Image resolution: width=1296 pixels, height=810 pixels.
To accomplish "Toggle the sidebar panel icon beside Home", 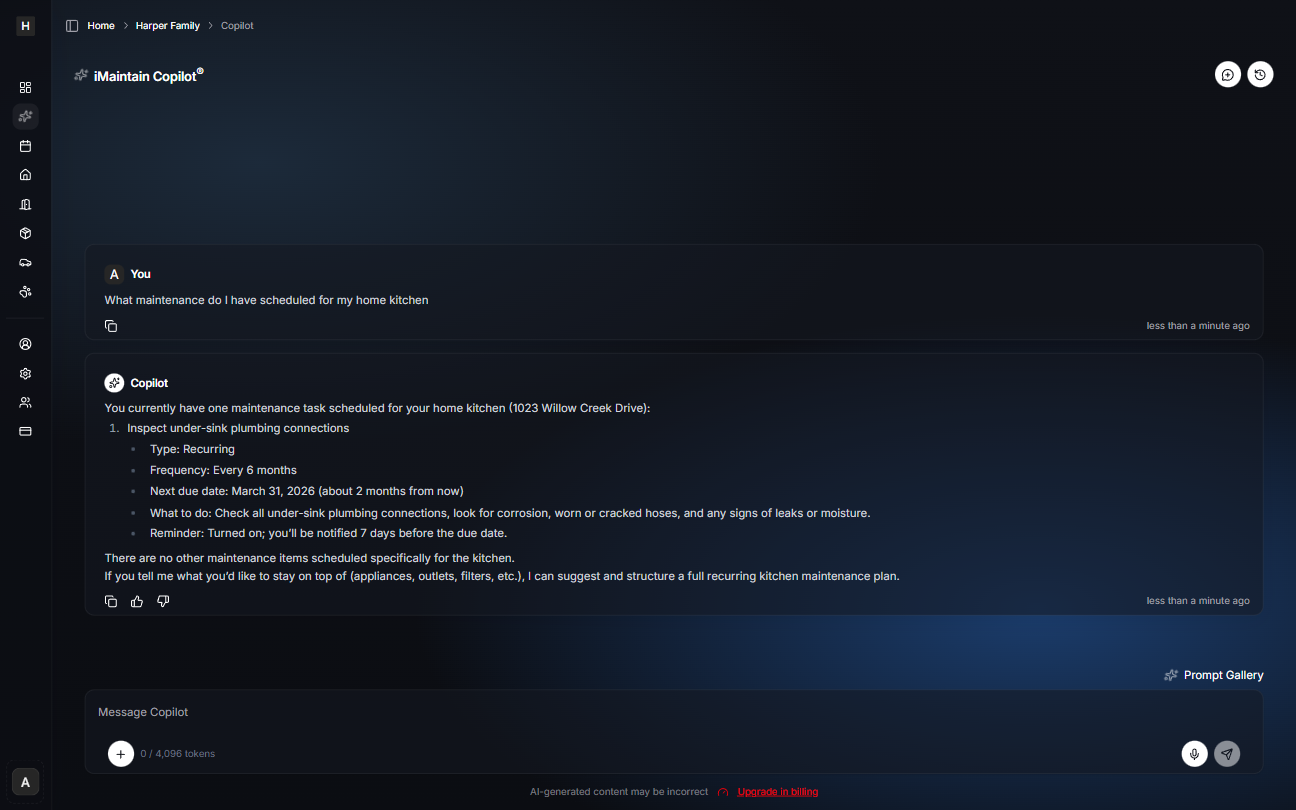I will tap(72, 26).
